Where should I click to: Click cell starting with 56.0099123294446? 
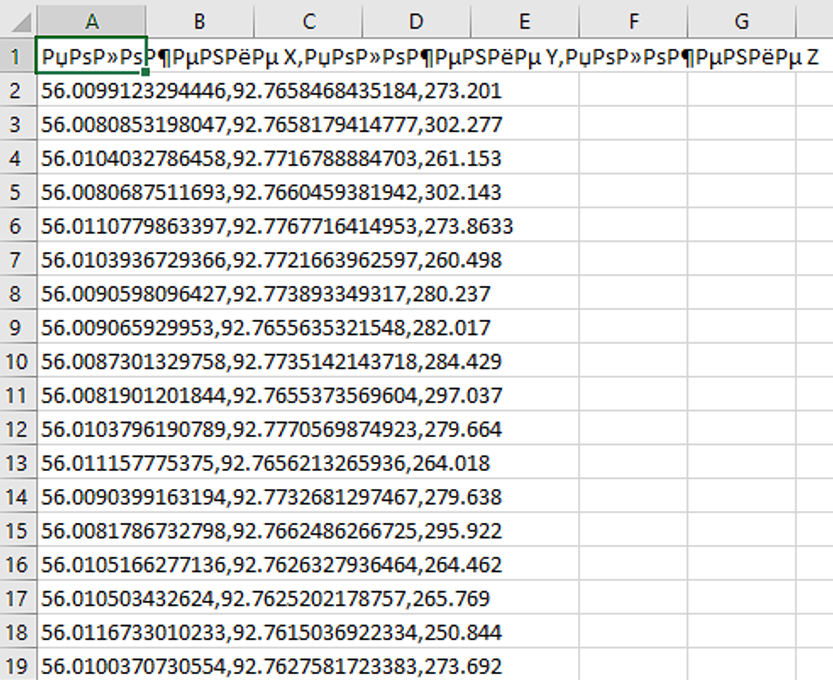tap(91, 91)
